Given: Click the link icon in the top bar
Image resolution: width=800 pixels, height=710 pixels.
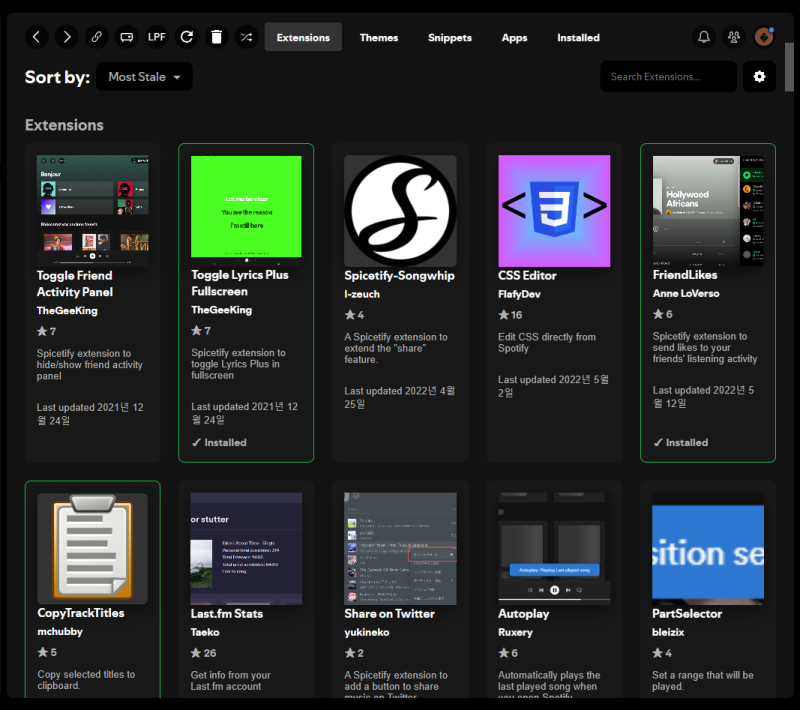Looking at the screenshot, I should [97, 37].
